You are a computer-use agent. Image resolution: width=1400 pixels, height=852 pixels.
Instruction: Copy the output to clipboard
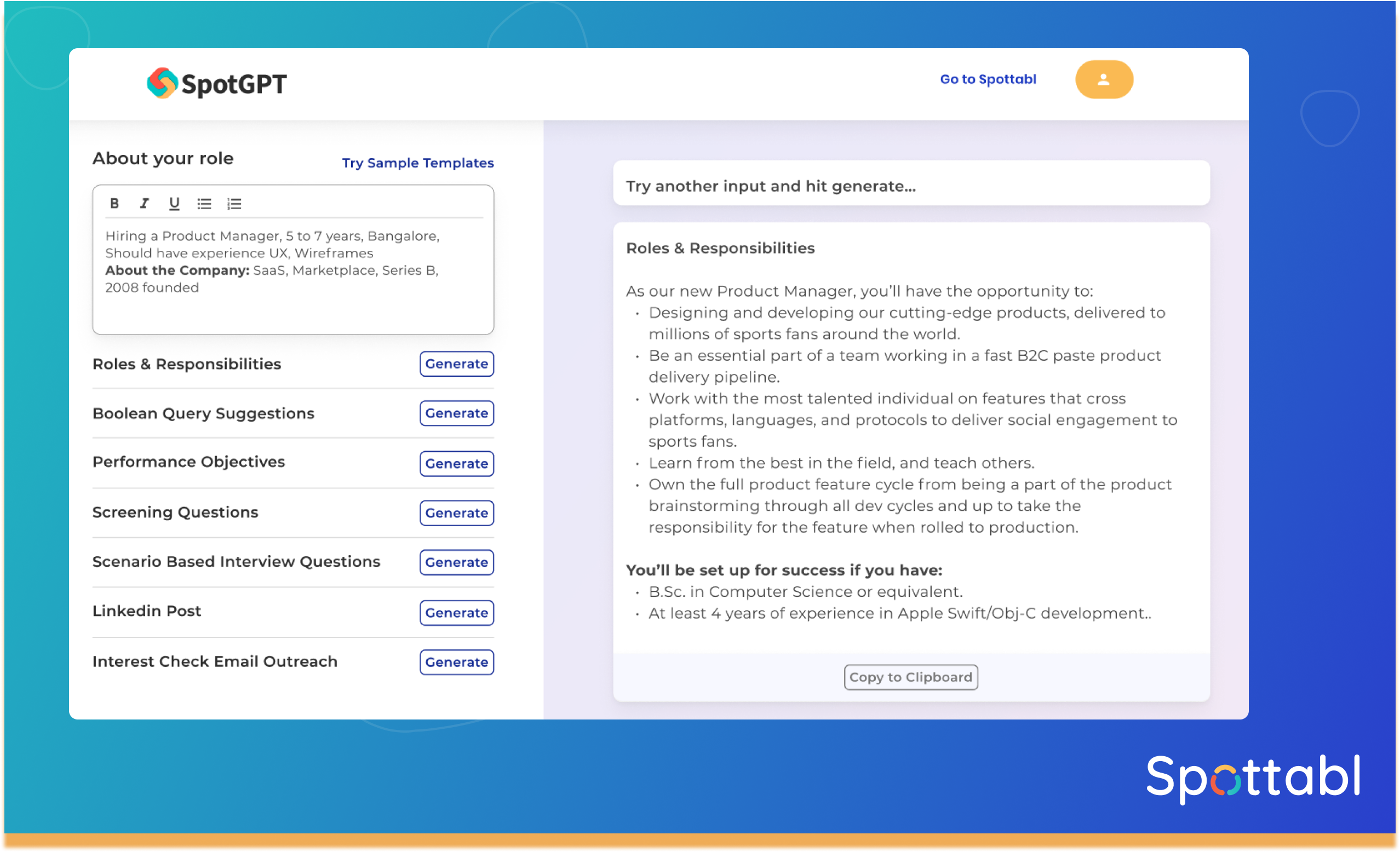click(911, 677)
